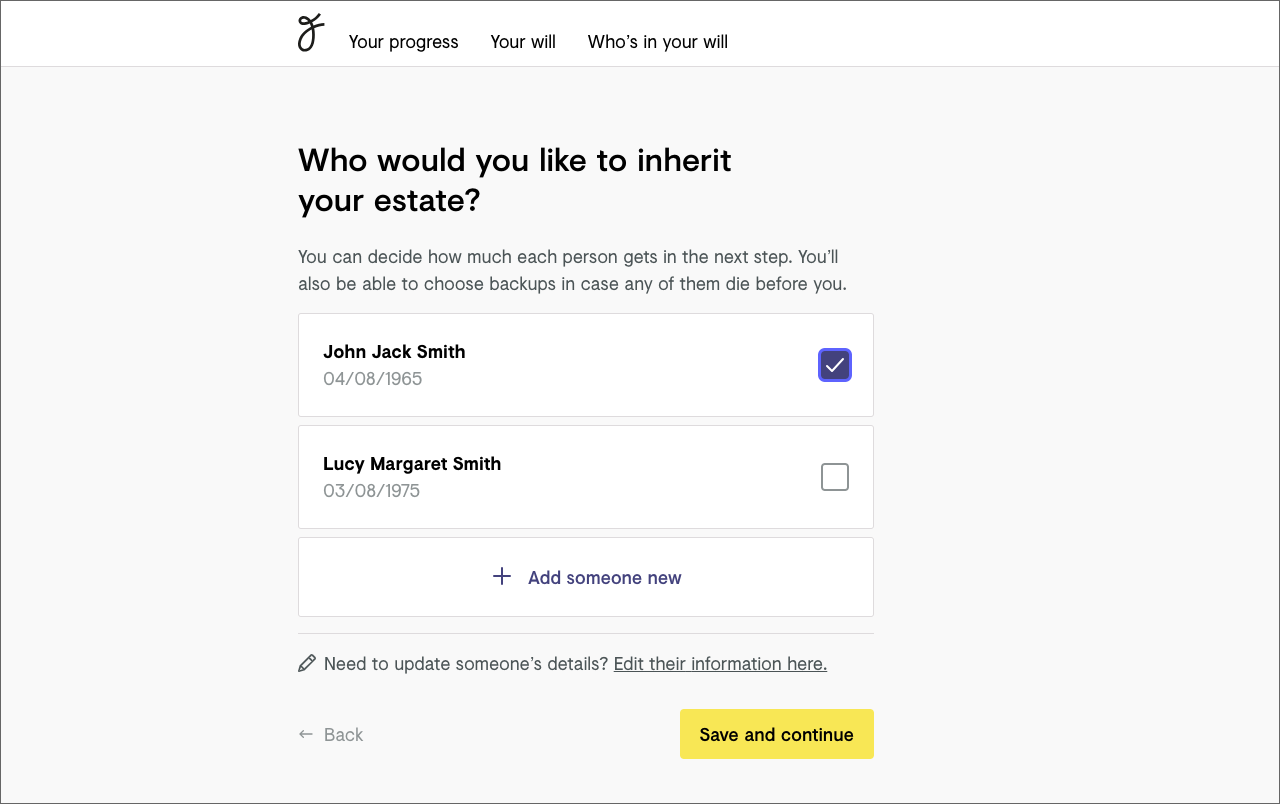
Task: Click the Farewill logo icon
Action: pos(311,33)
